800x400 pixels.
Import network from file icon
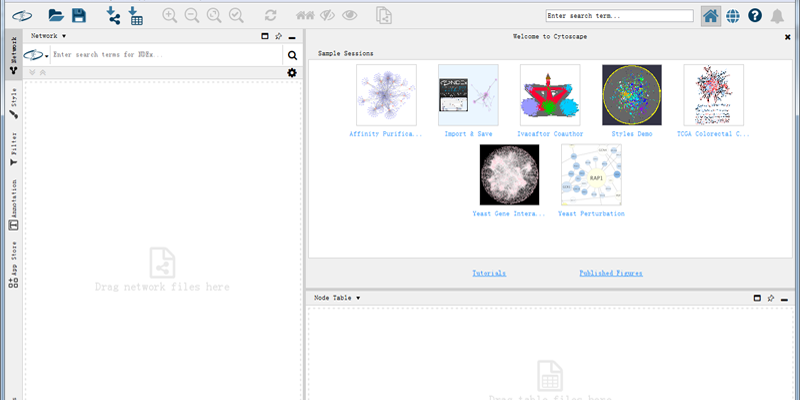click(x=113, y=15)
